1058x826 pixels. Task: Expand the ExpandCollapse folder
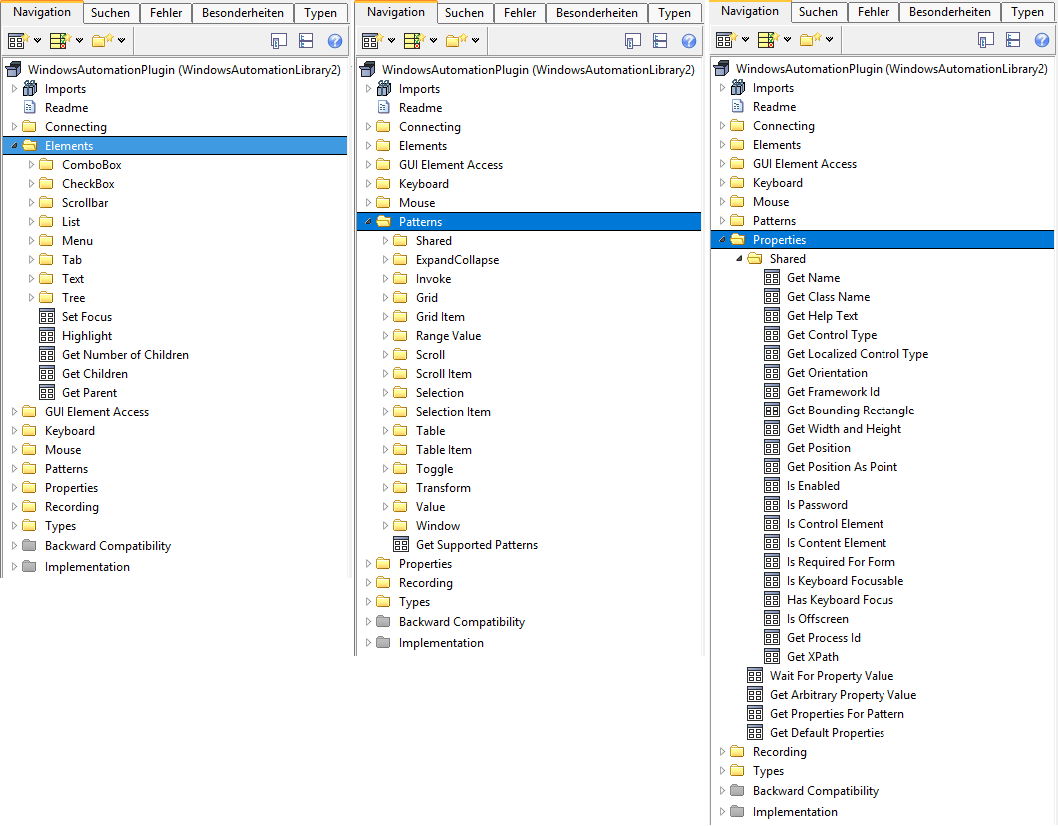tap(386, 260)
